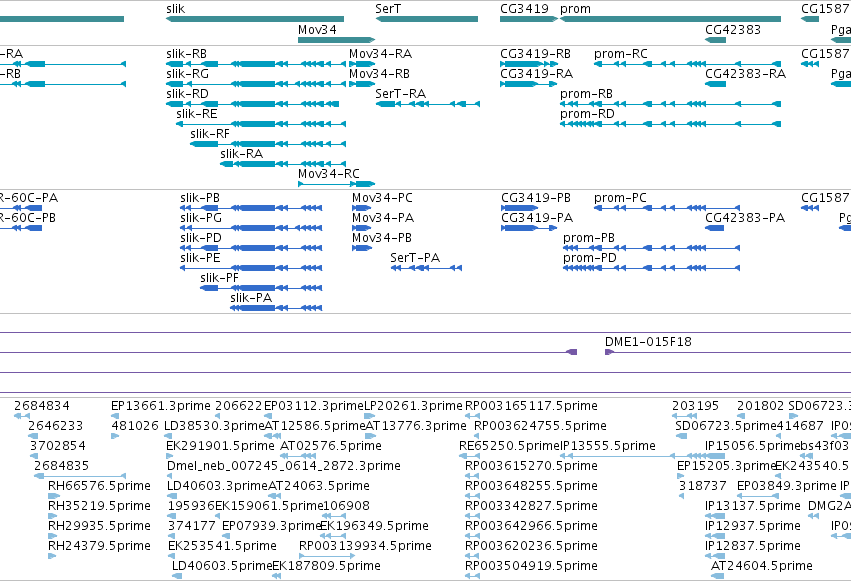
Task: Click the slik gene label
Action: pos(175,9)
